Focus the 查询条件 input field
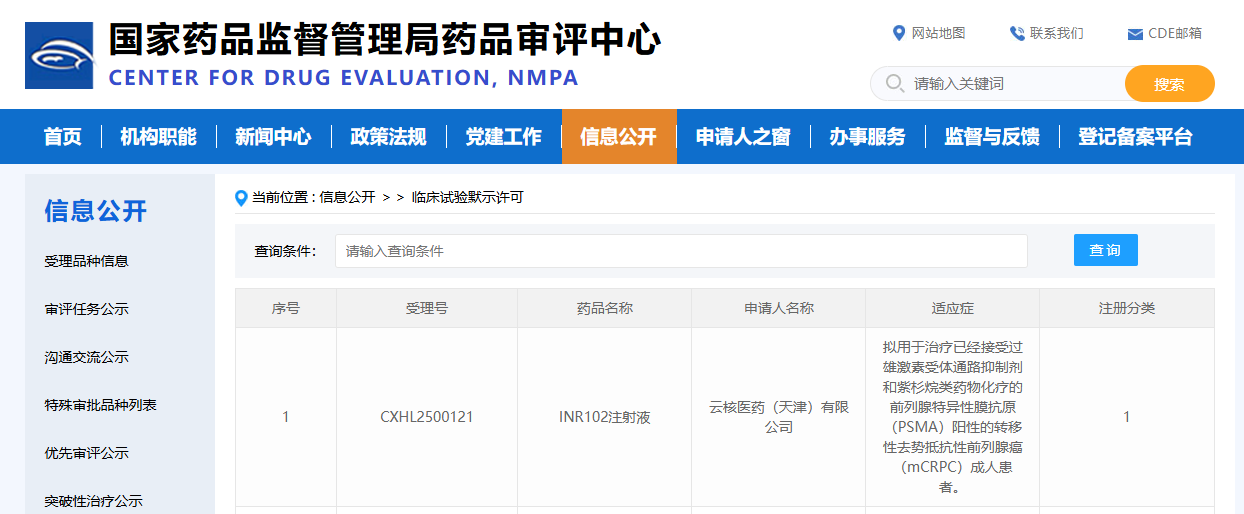This screenshot has width=1244, height=514. click(x=680, y=251)
